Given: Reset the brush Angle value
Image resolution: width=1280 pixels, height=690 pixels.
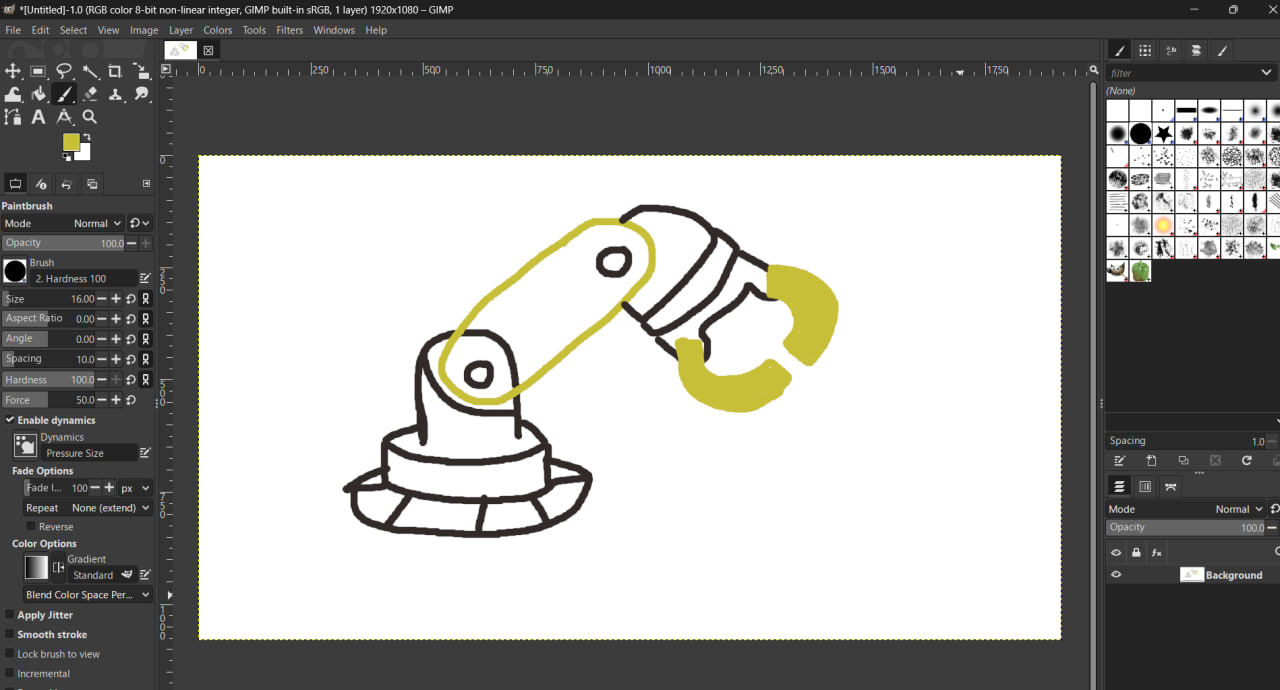Looking at the screenshot, I should [131, 339].
